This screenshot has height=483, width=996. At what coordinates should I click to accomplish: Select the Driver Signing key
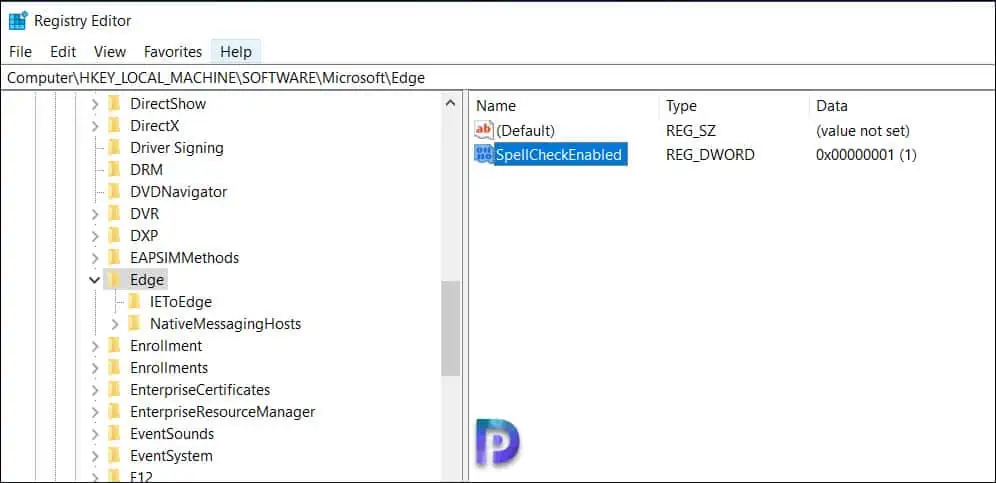pos(177,148)
